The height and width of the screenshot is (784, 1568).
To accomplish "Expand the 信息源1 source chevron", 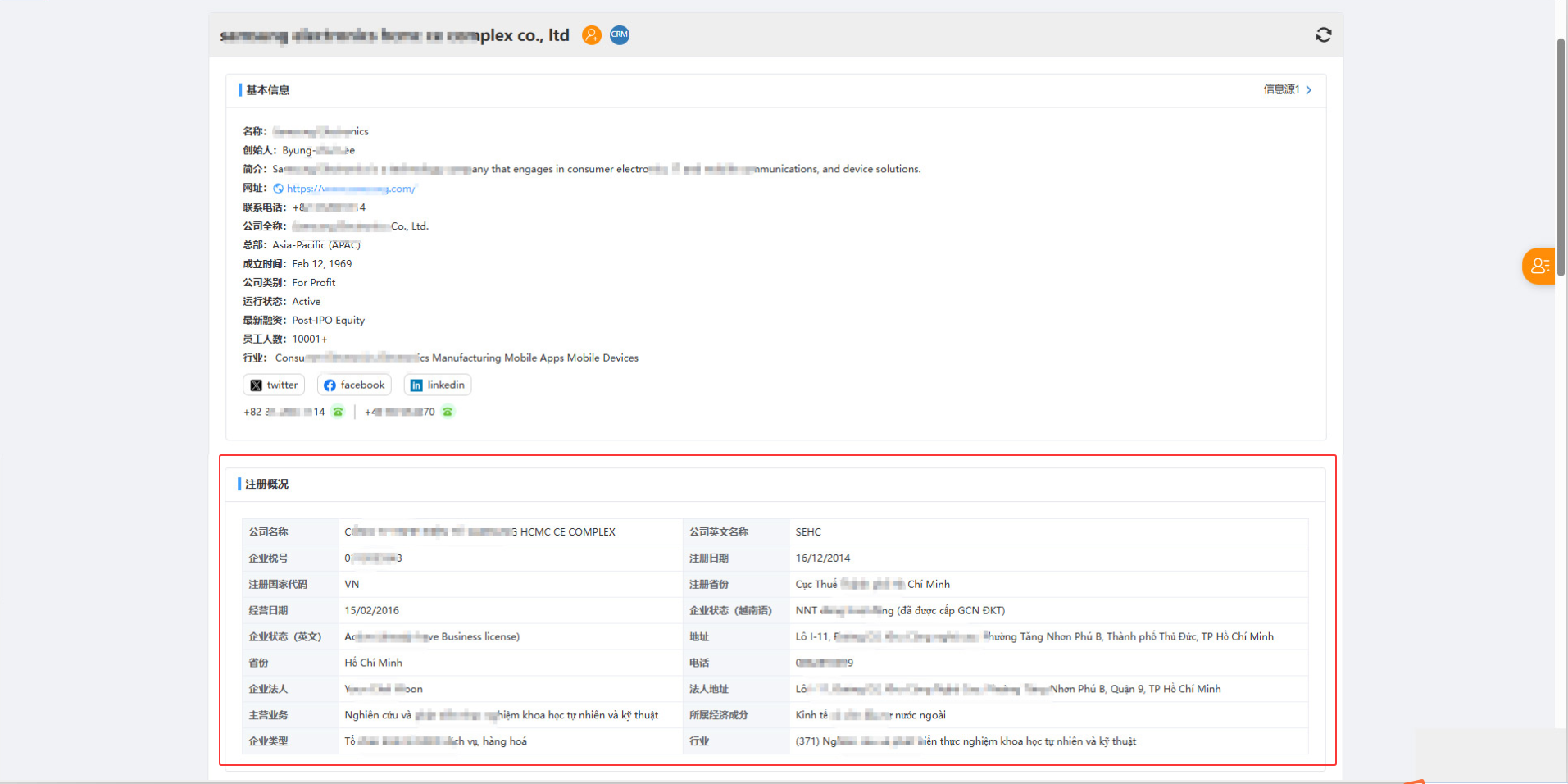I will [1308, 90].
